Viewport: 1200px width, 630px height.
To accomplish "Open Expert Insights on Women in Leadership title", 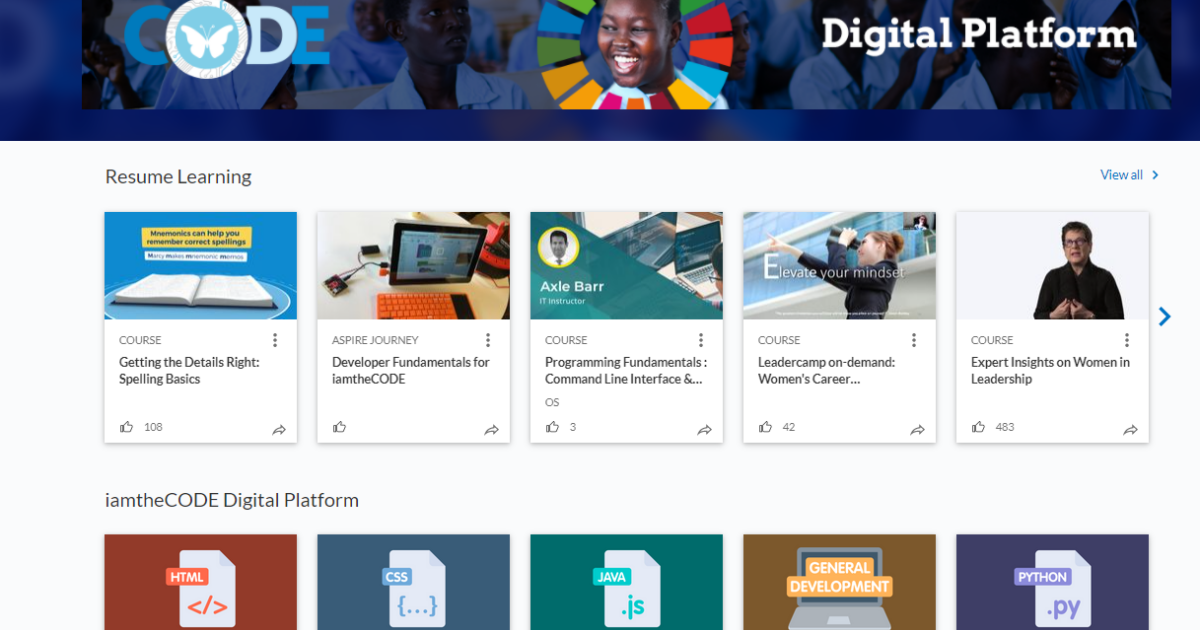I will 1051,371.
